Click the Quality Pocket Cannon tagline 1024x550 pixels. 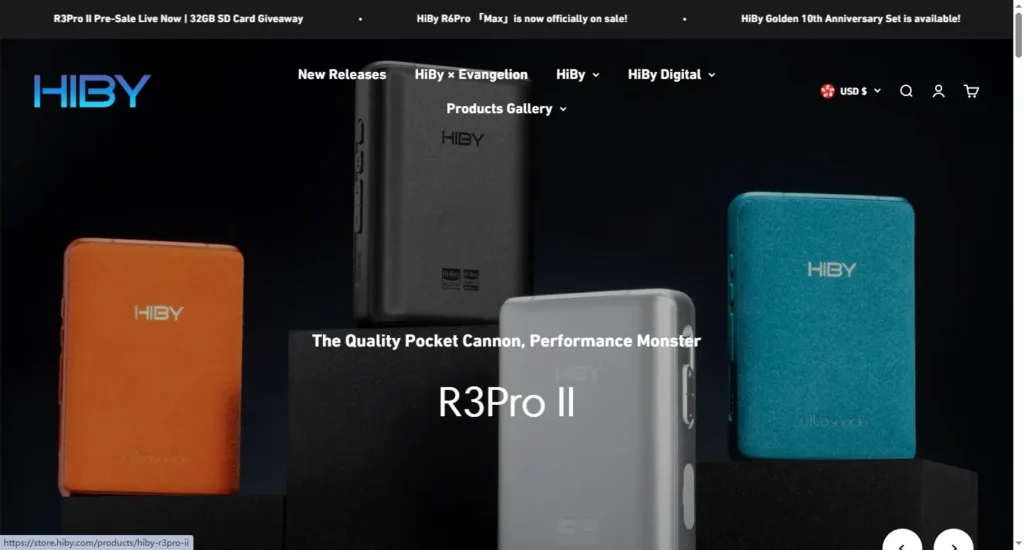coord(506,341)
